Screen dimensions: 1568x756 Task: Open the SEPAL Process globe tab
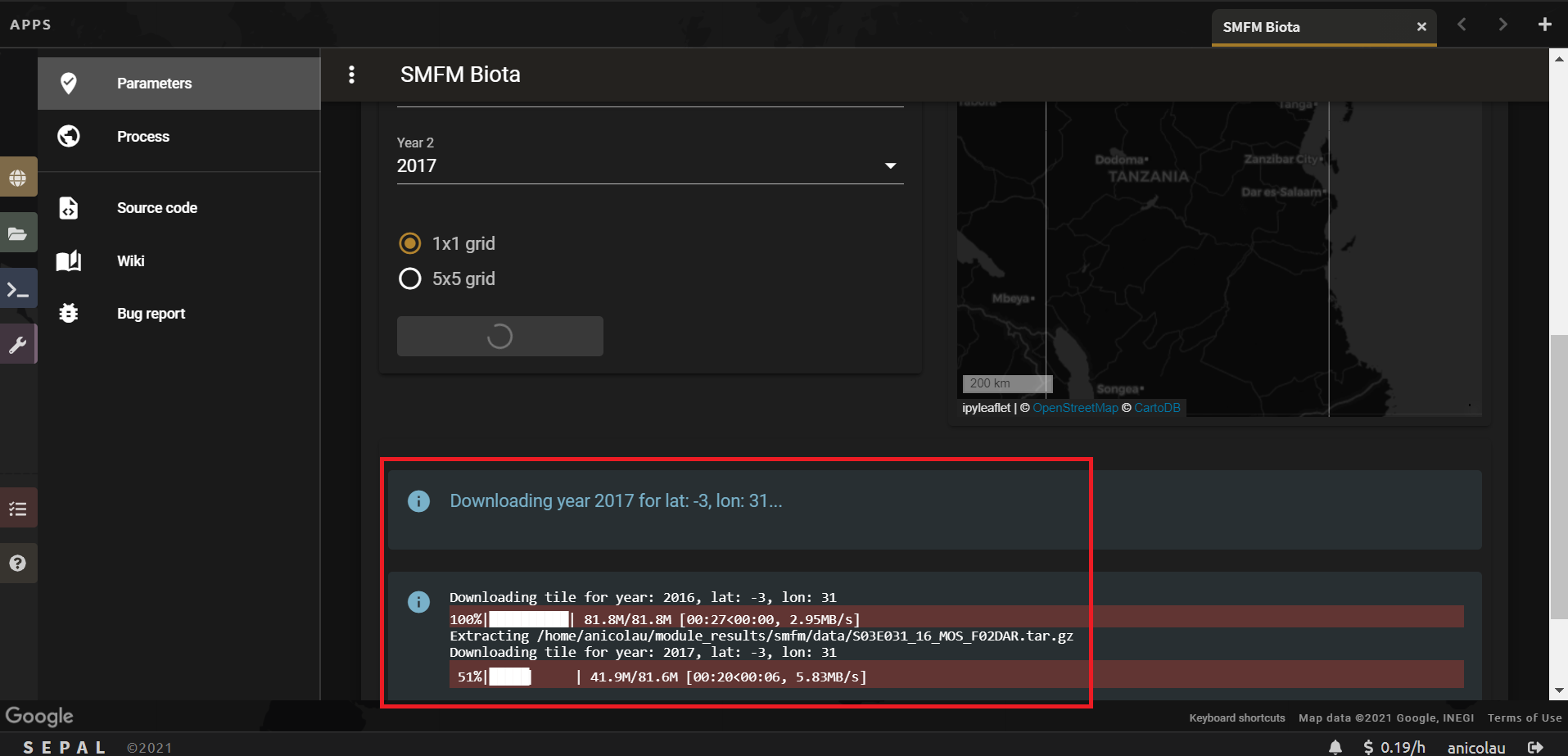pos(18,178)
